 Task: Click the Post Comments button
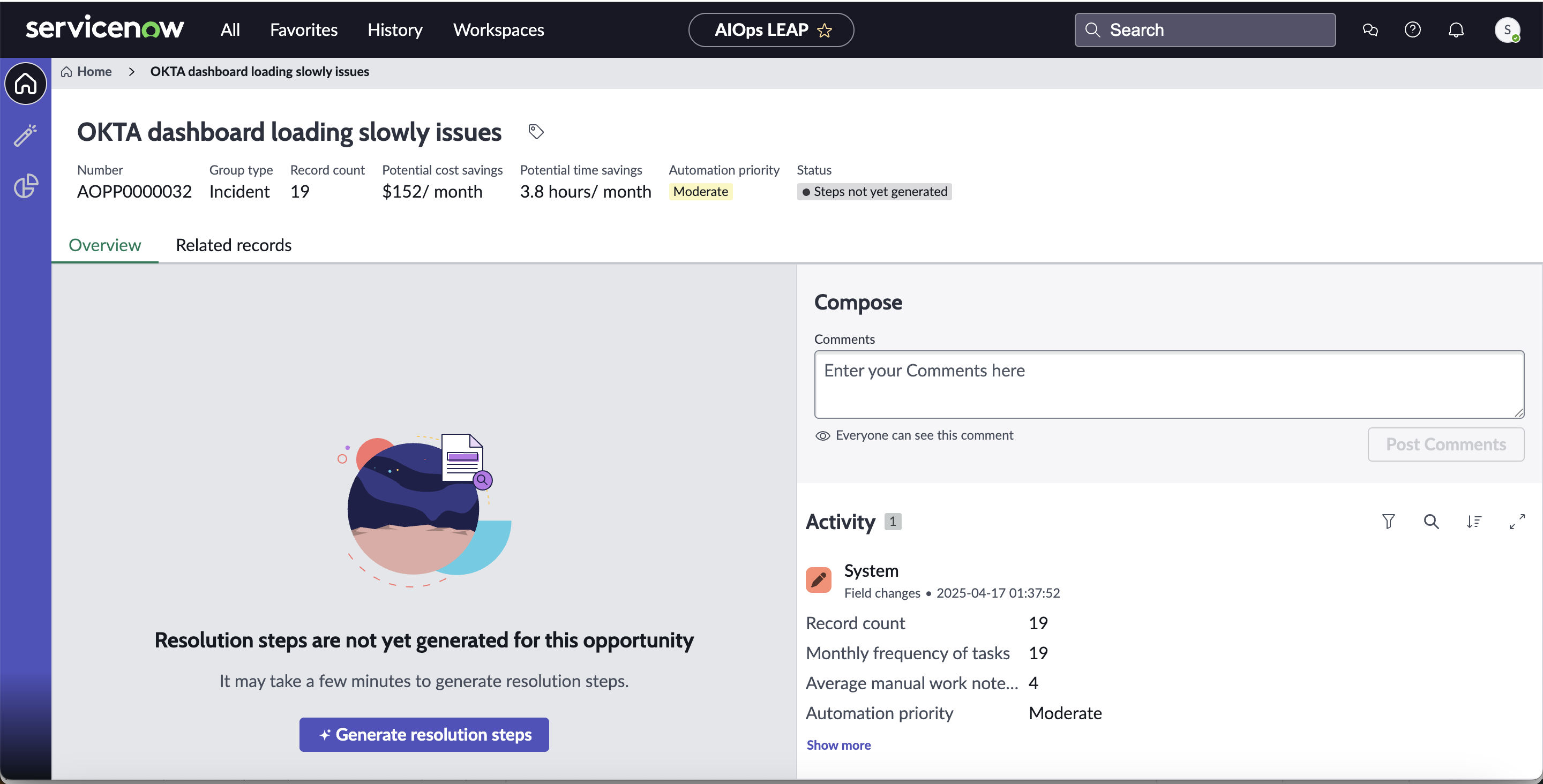tap(1446, 444)
